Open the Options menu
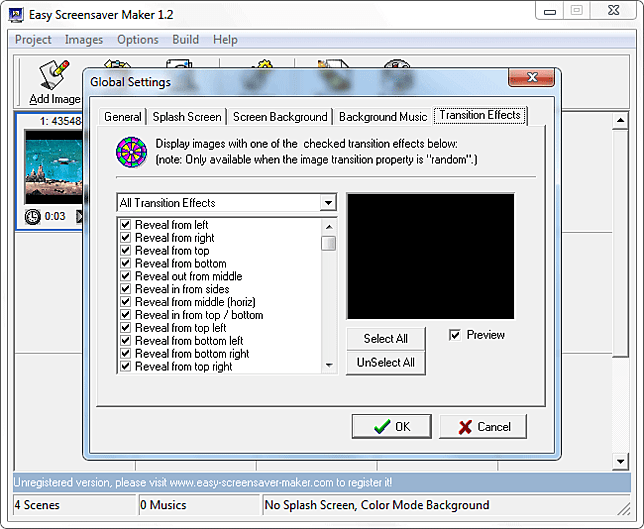Image resolution: width=644 pixels, height=529 pixels. click(x=138, y=40)
